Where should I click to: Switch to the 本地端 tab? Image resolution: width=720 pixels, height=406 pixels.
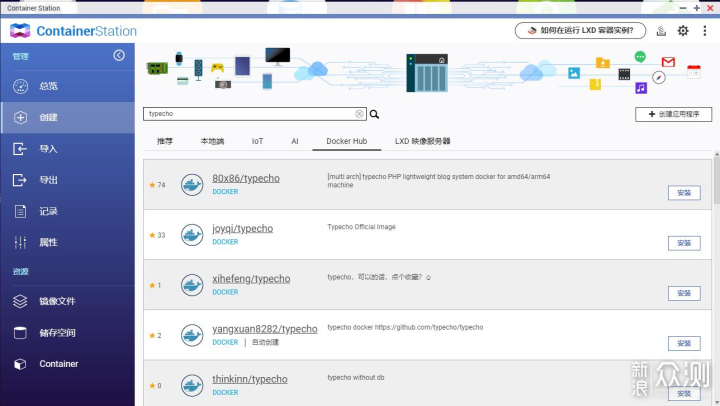click(212, 141)
